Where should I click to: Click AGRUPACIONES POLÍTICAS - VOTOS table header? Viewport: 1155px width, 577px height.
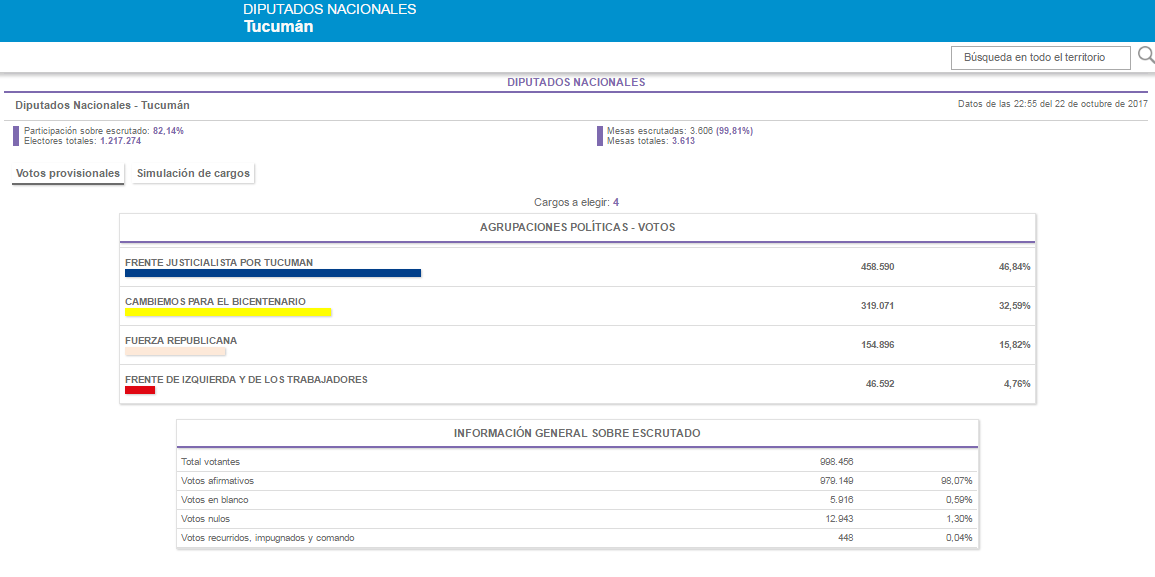click(x=577, y=228)
